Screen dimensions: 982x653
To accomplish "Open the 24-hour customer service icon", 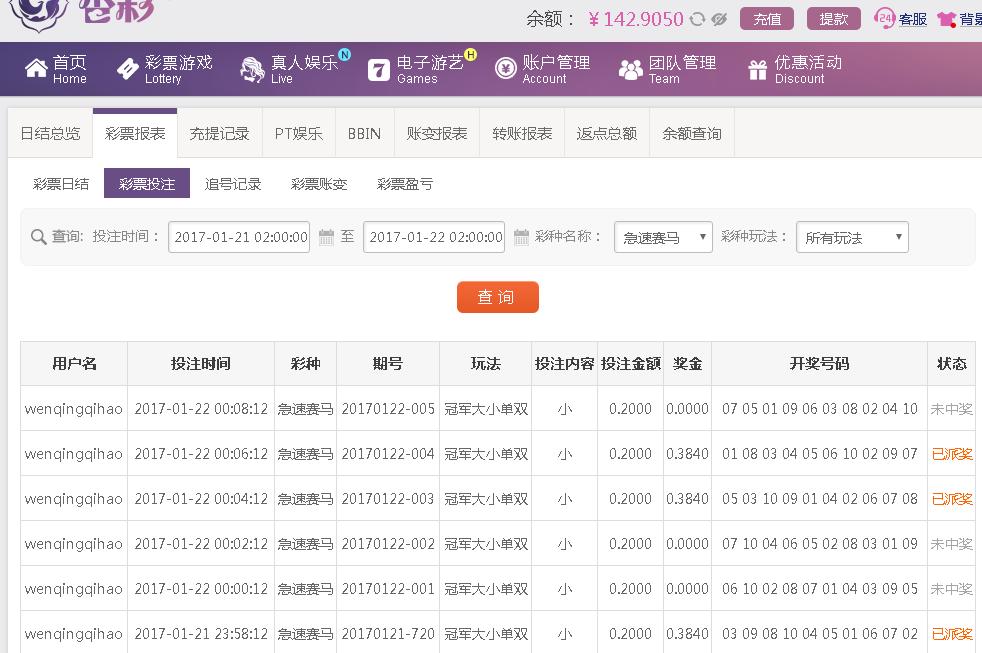I will click(884, 18).
